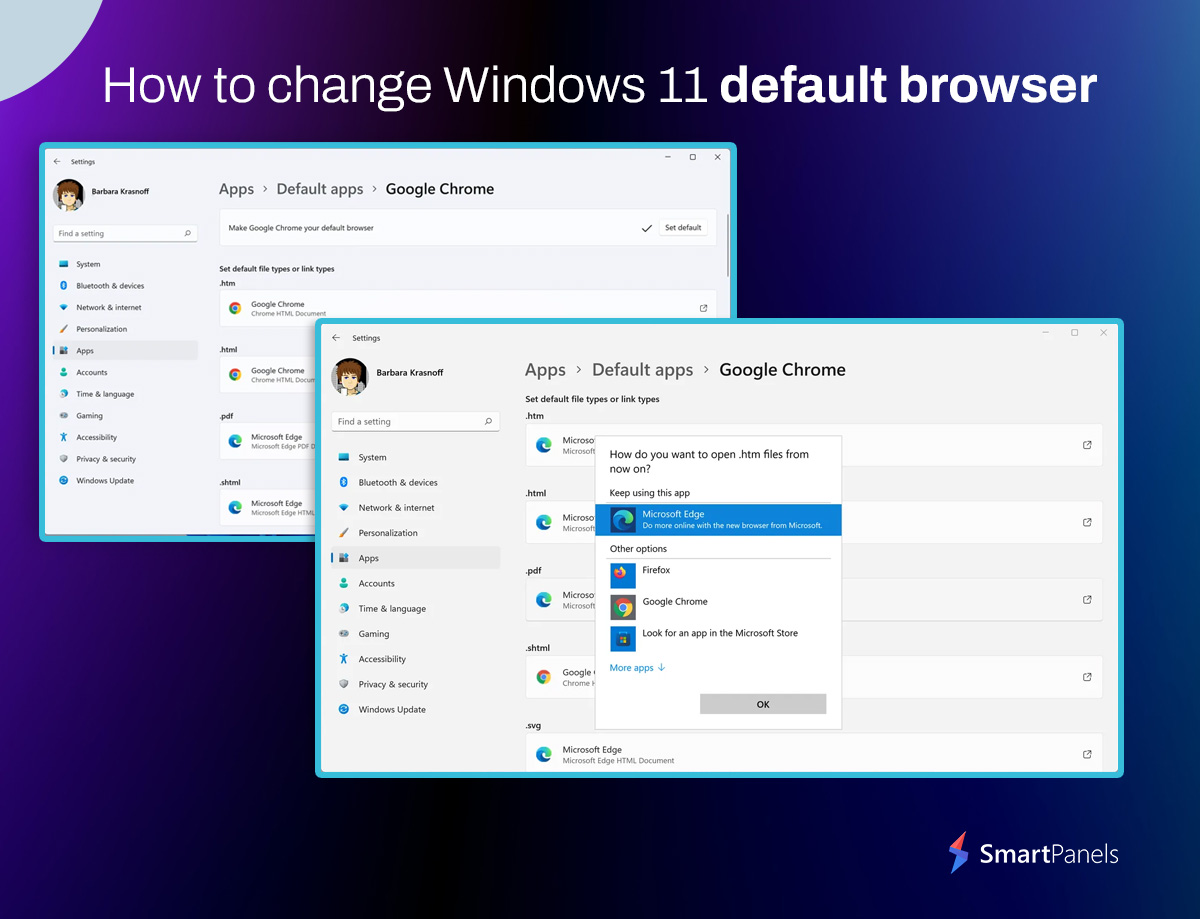
Task: Select Firefox in the app chooser list
Action: (656, 571)
